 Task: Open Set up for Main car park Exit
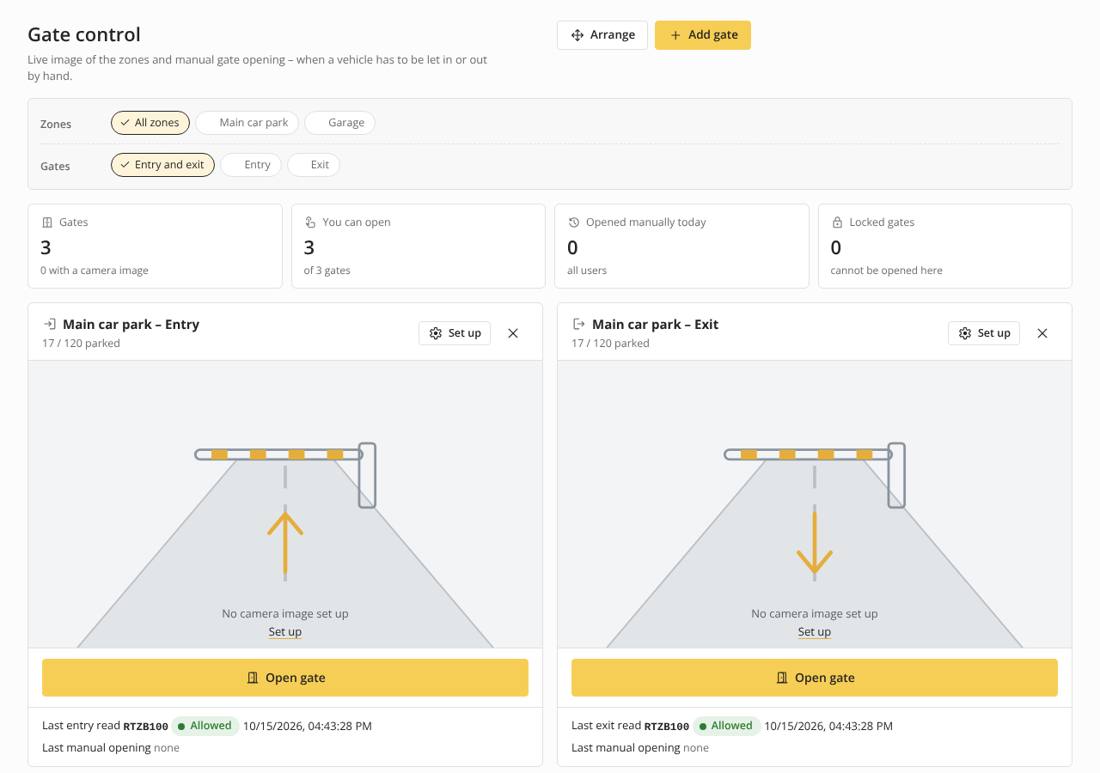click(x=984, y=333)
